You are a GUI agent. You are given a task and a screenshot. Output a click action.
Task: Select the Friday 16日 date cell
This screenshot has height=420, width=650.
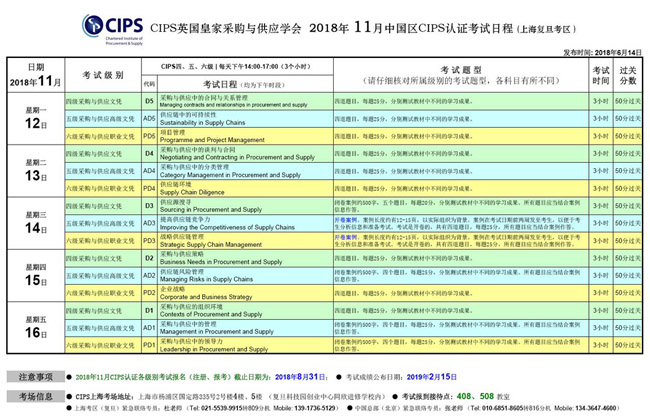click(x=36, y=328)
